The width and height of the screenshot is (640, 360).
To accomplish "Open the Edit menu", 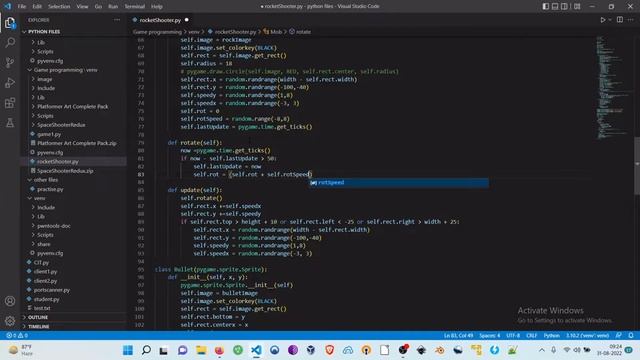I will tap(37, 7).
